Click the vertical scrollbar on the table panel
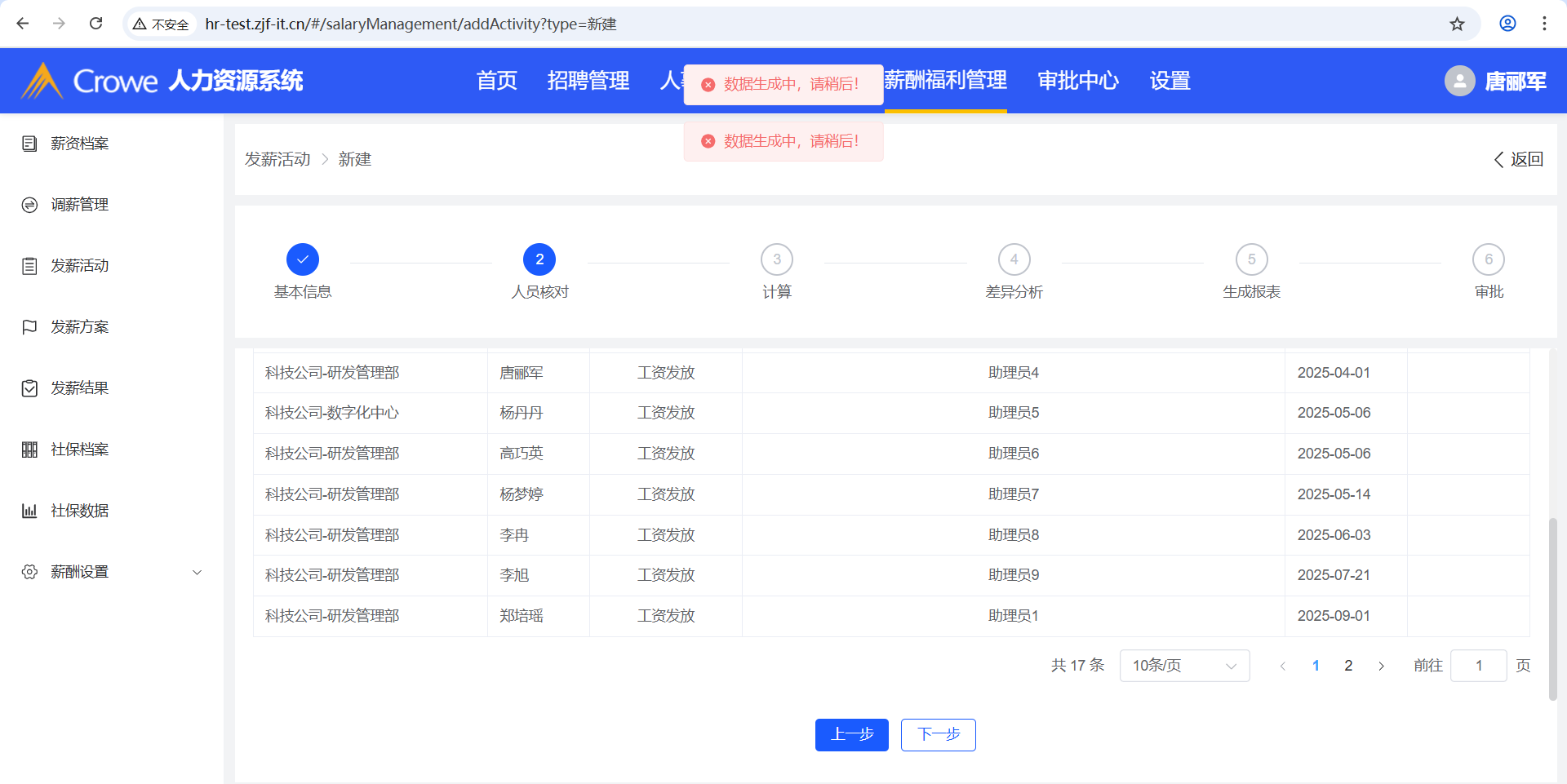 coord(1552,608)
